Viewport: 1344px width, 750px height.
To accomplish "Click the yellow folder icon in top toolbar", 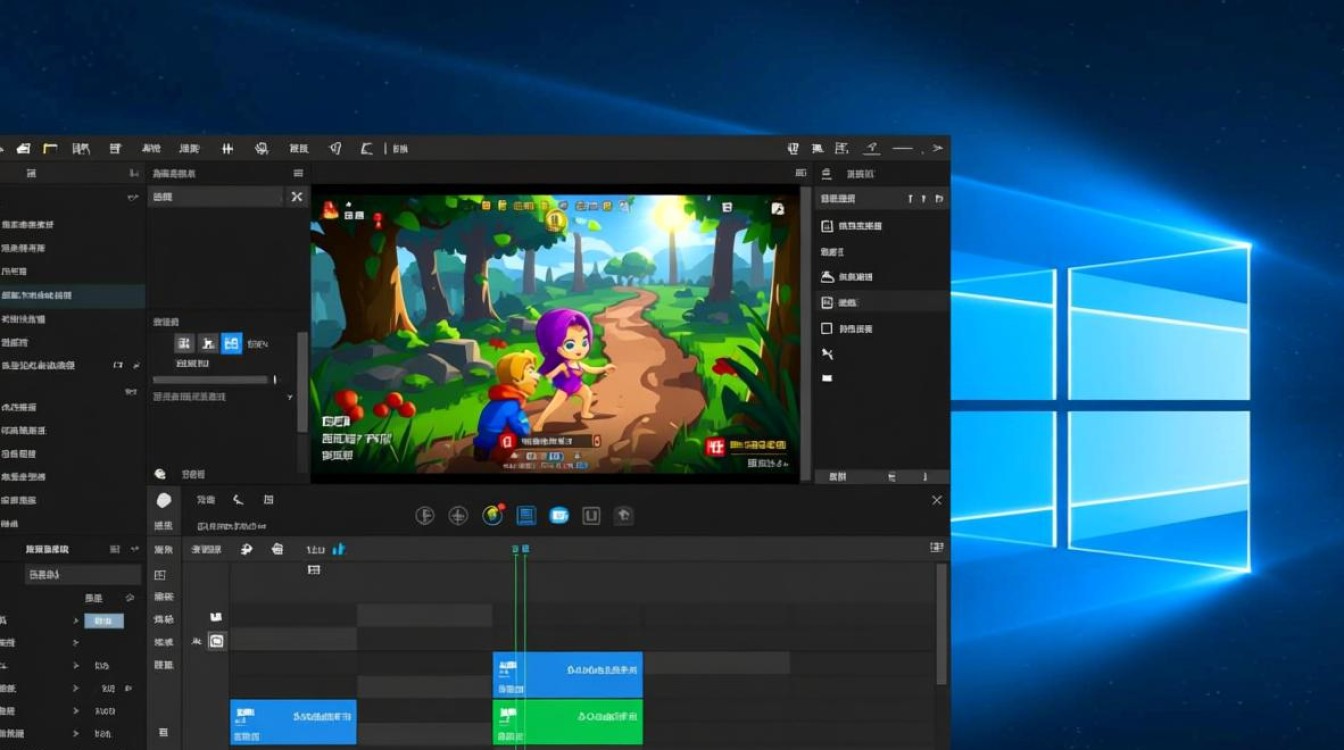I will click(49, 148).
